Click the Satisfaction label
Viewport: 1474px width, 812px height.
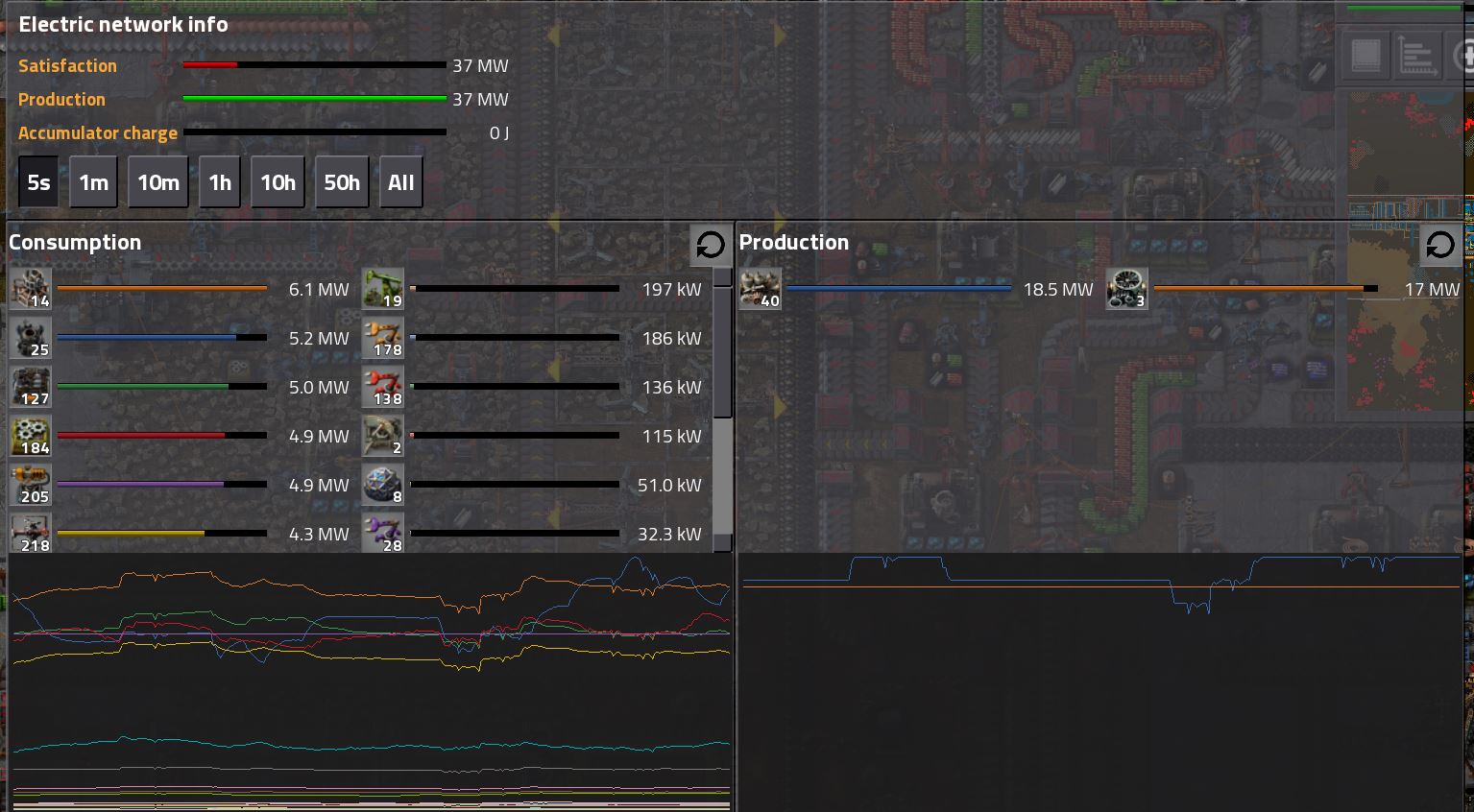pos(67,65)
